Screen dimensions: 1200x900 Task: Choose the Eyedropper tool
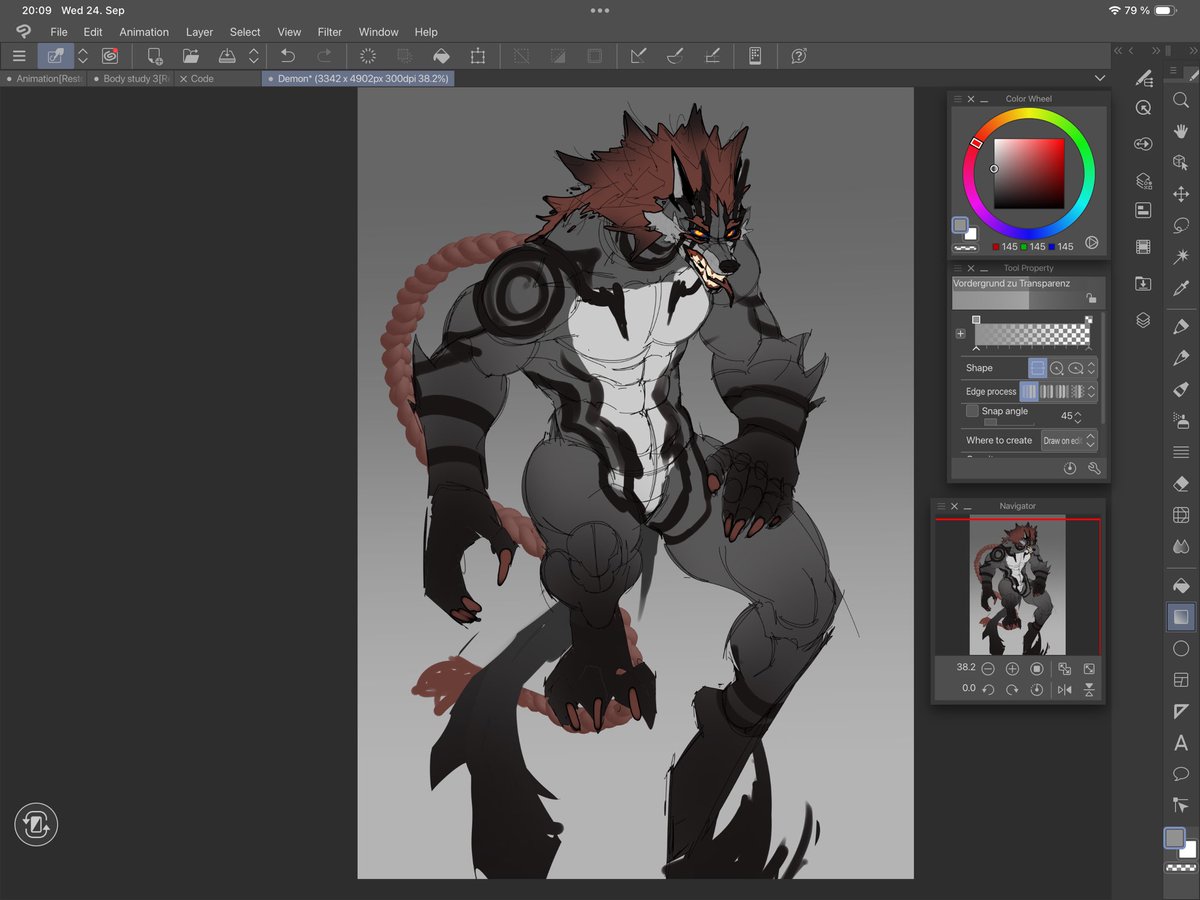(x=1181, y=289)
